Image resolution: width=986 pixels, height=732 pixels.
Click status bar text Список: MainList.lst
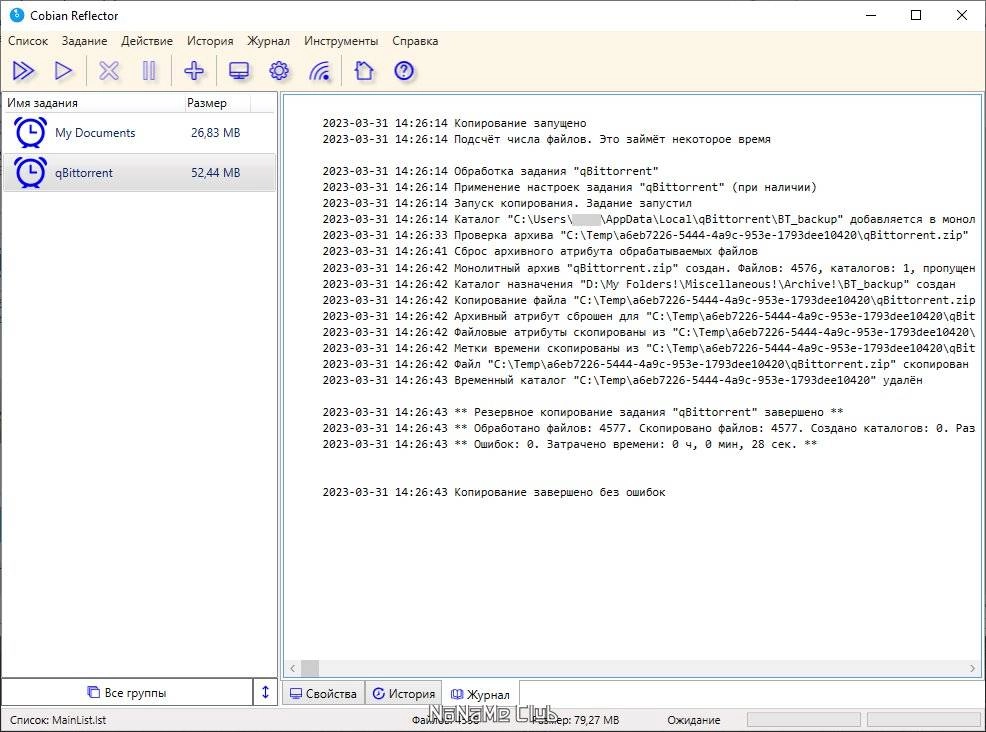[58, 720]
